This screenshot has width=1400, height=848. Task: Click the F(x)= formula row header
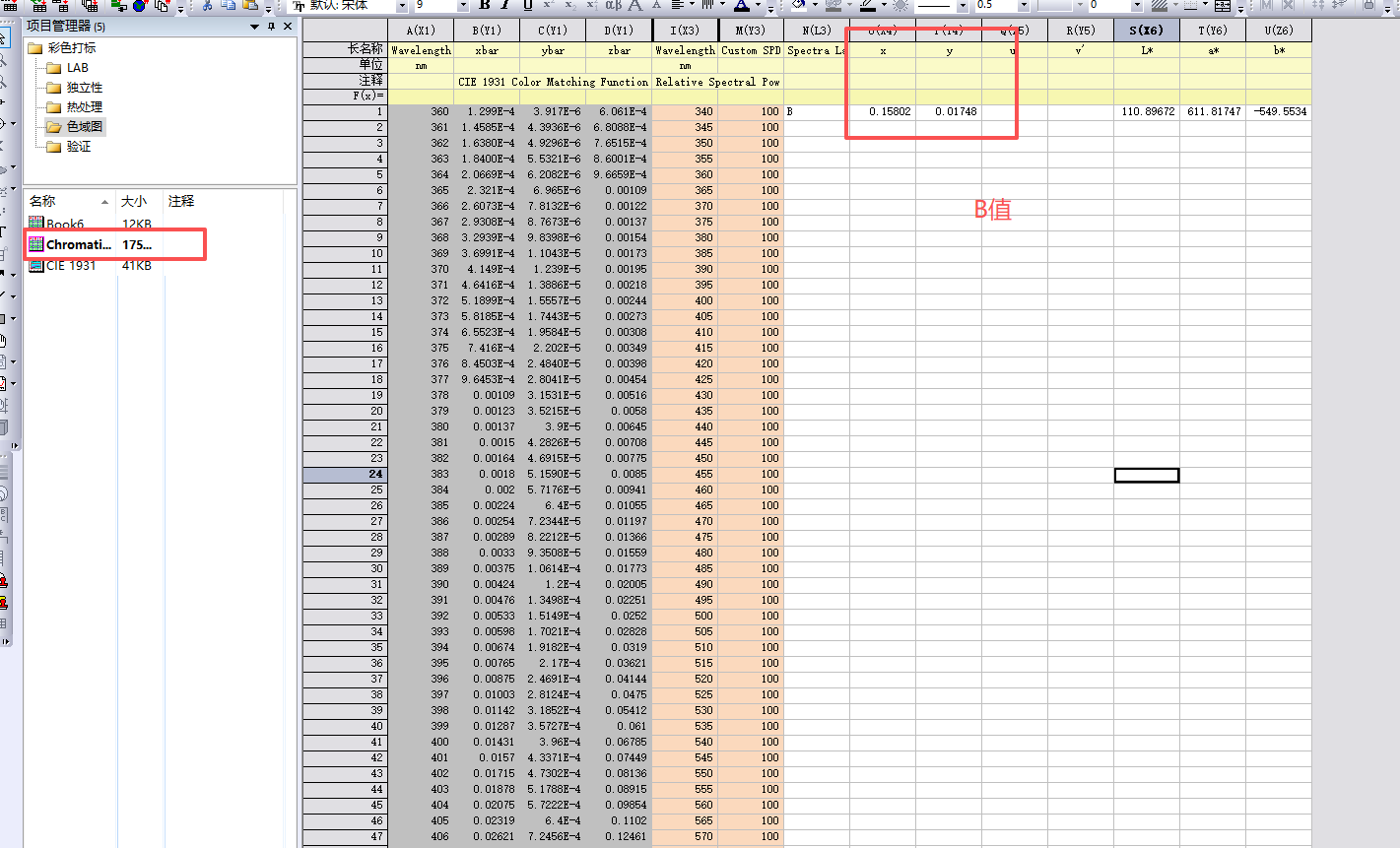click(x=345, y=97)
